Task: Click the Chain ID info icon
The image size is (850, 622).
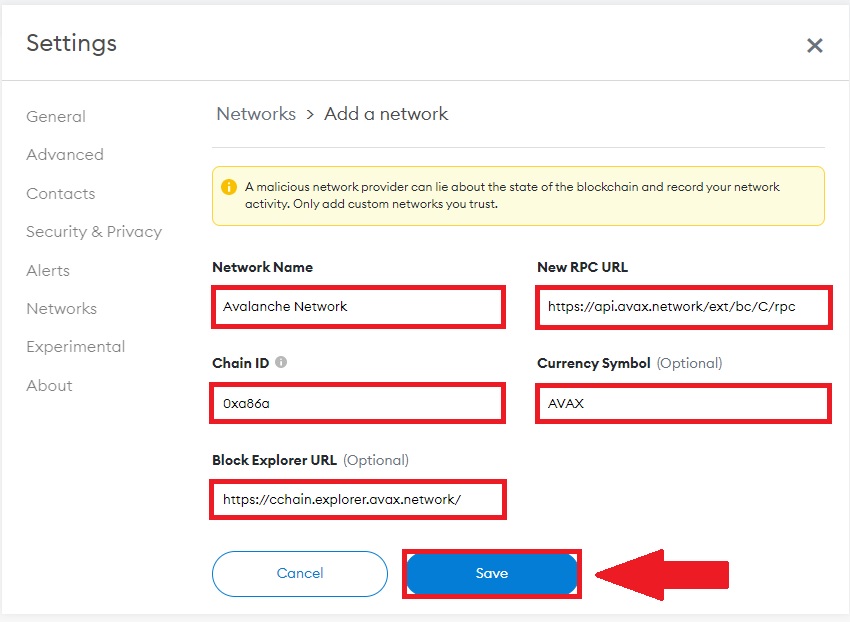Action: [281, 362]
